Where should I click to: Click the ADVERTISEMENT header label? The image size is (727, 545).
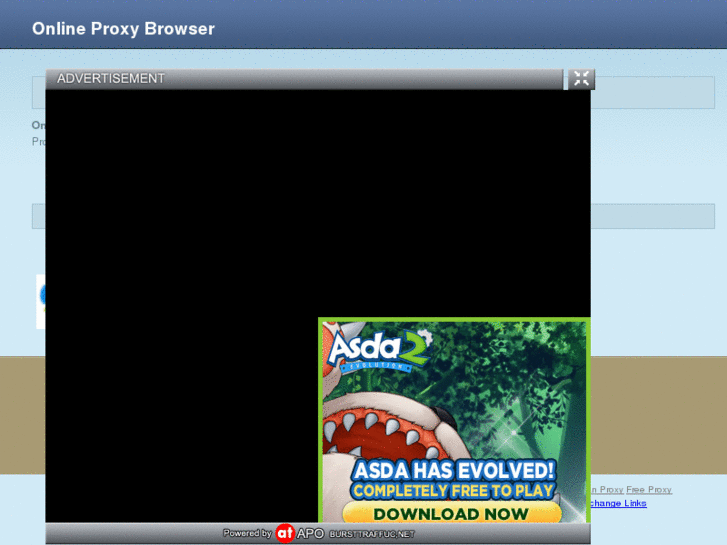click(x=111, y=78)
